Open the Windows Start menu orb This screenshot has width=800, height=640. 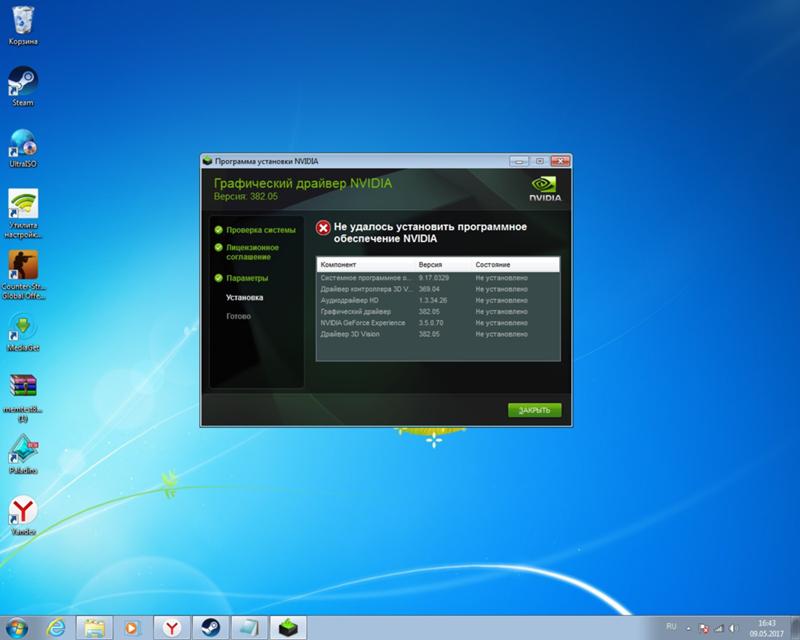(x=16, y=628)
